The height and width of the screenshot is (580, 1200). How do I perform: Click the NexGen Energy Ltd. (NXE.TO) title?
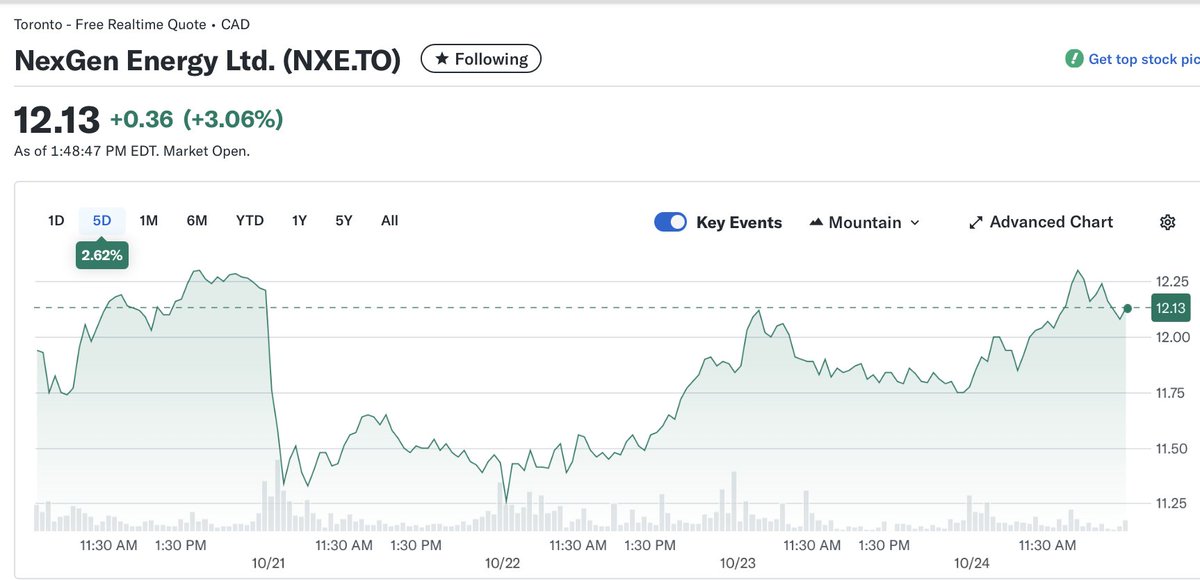coord(207,60)
